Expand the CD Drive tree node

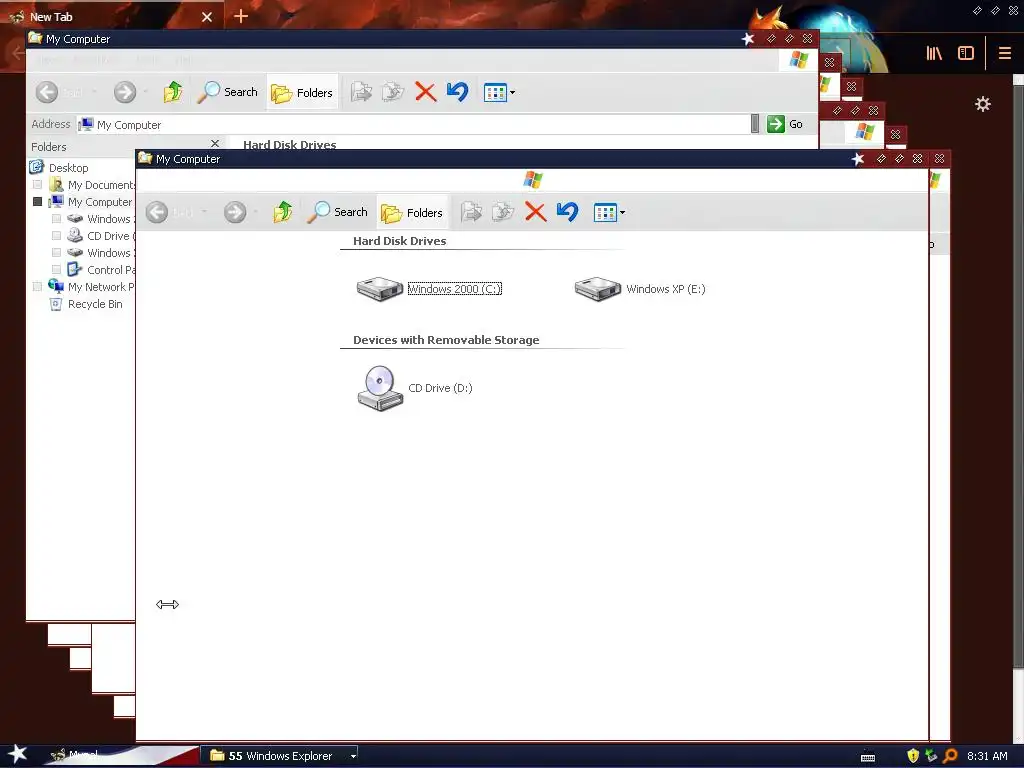point(56,236)
